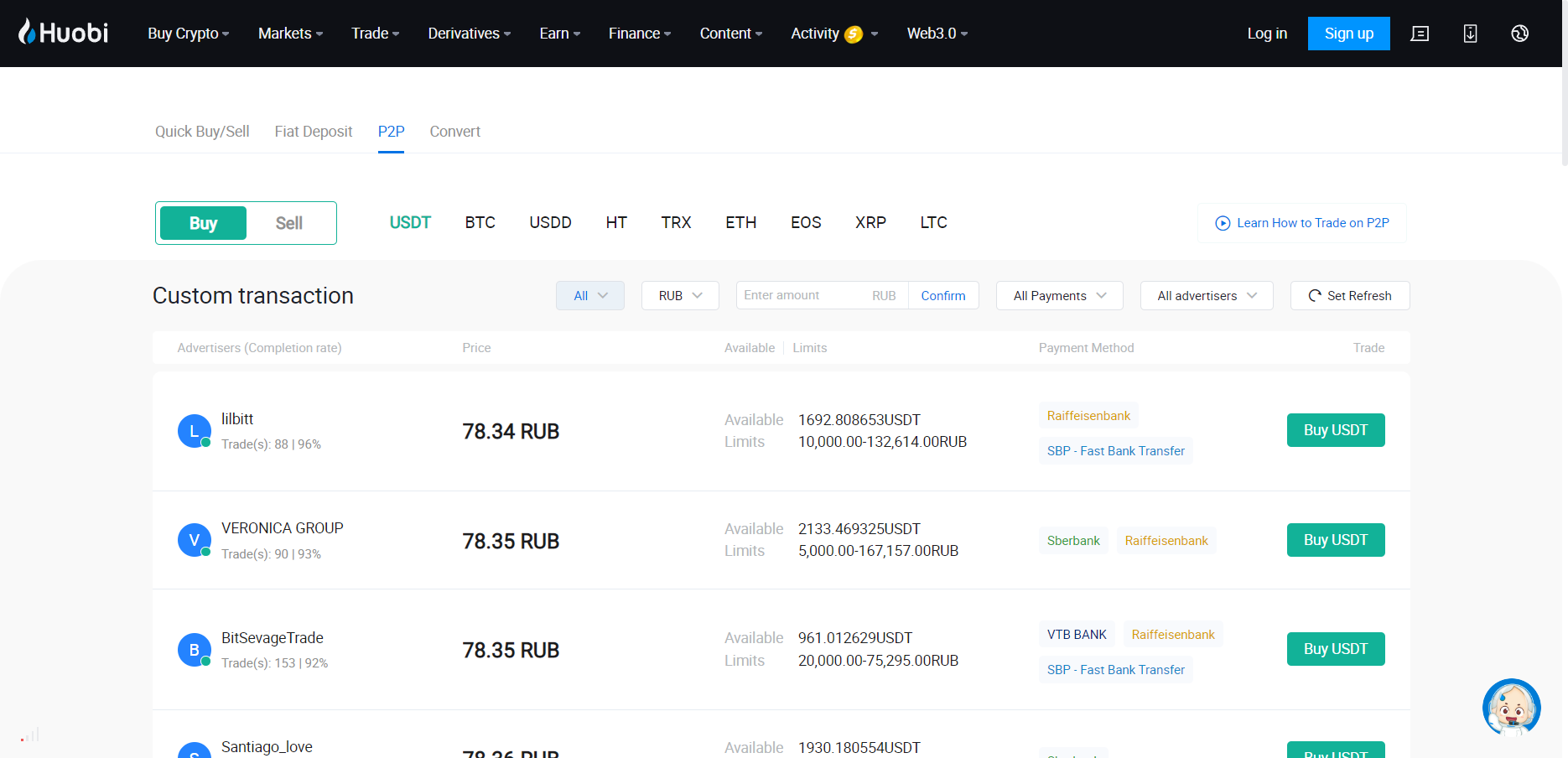Open the customer support chat mascot
This screenshot has height=758, width=1568.
tap(1511, 707)
